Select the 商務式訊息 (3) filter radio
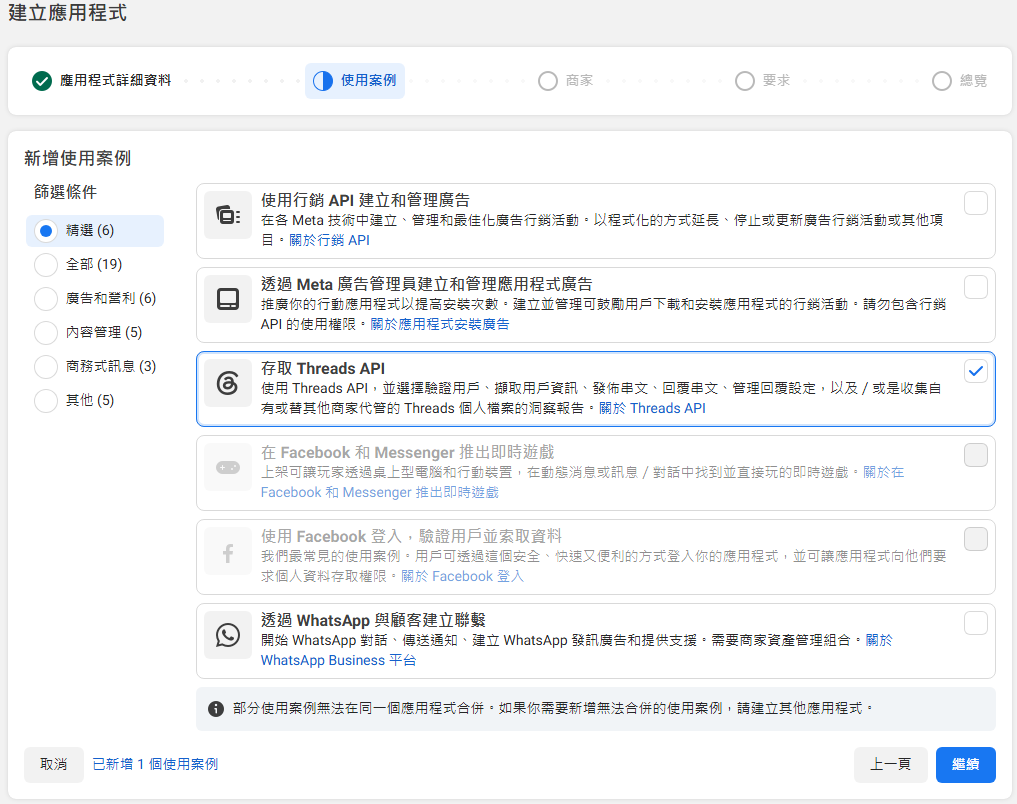Screen dimensions: 1017x804 pos(46,366)
